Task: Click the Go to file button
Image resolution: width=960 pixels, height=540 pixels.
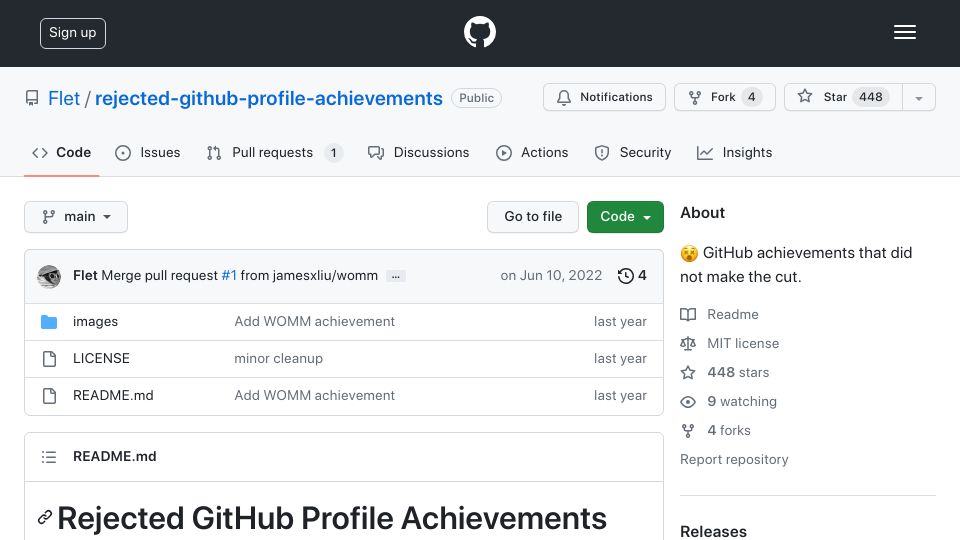Action: pyautogui.click(x=533, y=217)
